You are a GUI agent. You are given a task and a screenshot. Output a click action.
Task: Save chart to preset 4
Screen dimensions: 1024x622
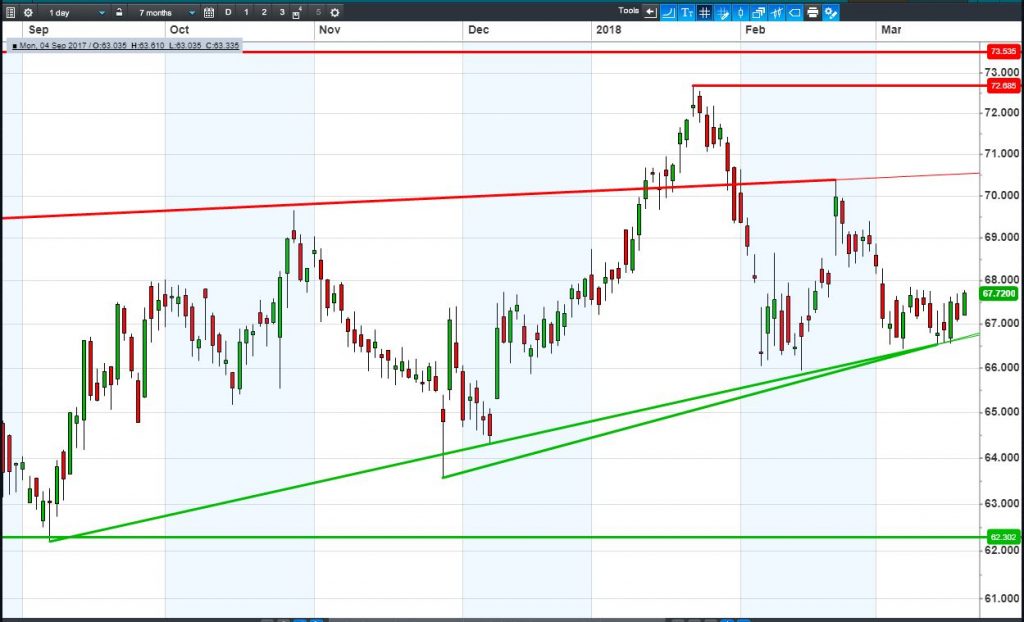tap(297, 12)
